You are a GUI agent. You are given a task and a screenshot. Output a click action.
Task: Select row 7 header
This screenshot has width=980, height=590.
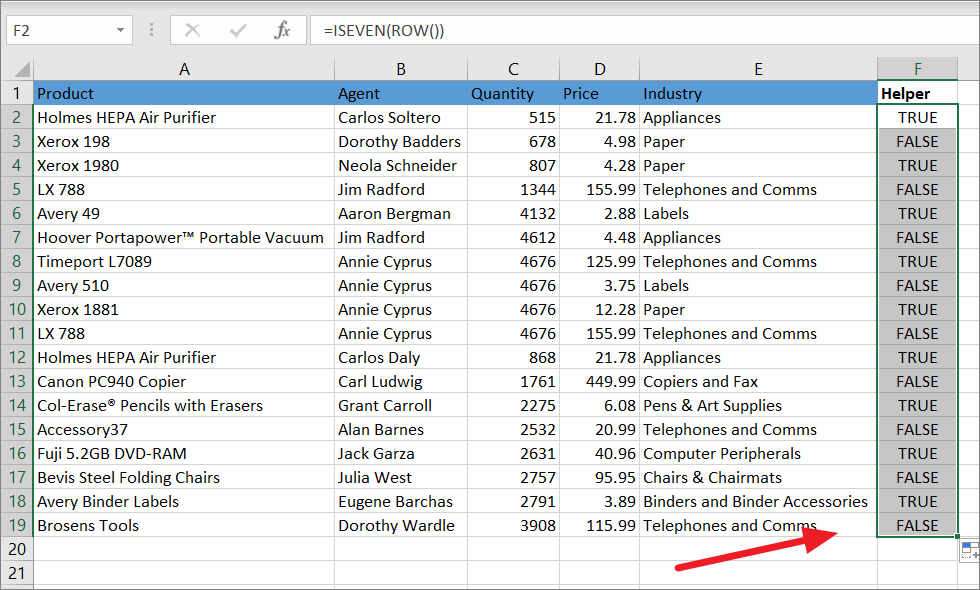tap(17, 238)
